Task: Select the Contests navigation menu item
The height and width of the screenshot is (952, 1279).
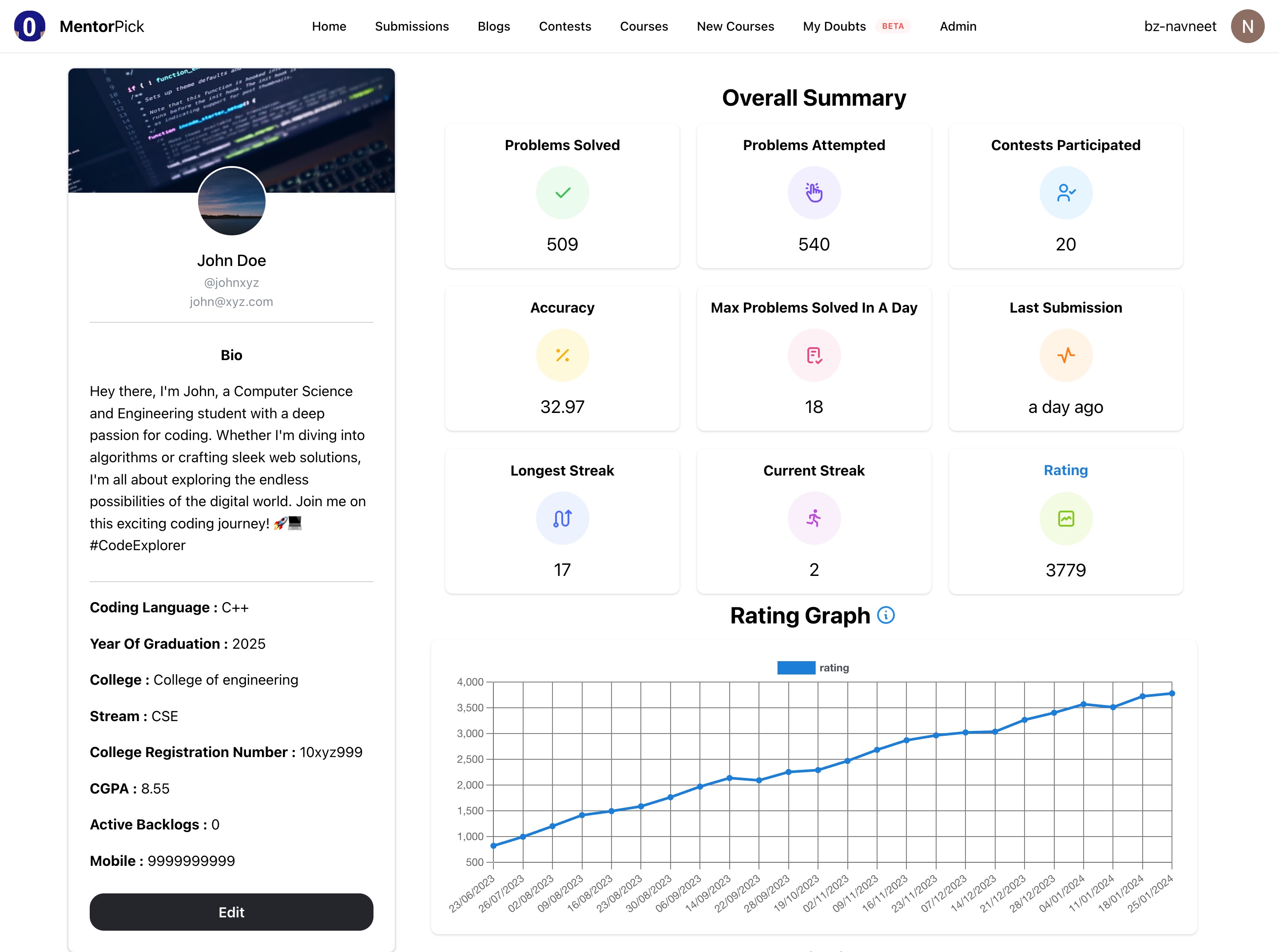Action: (565, 26)
